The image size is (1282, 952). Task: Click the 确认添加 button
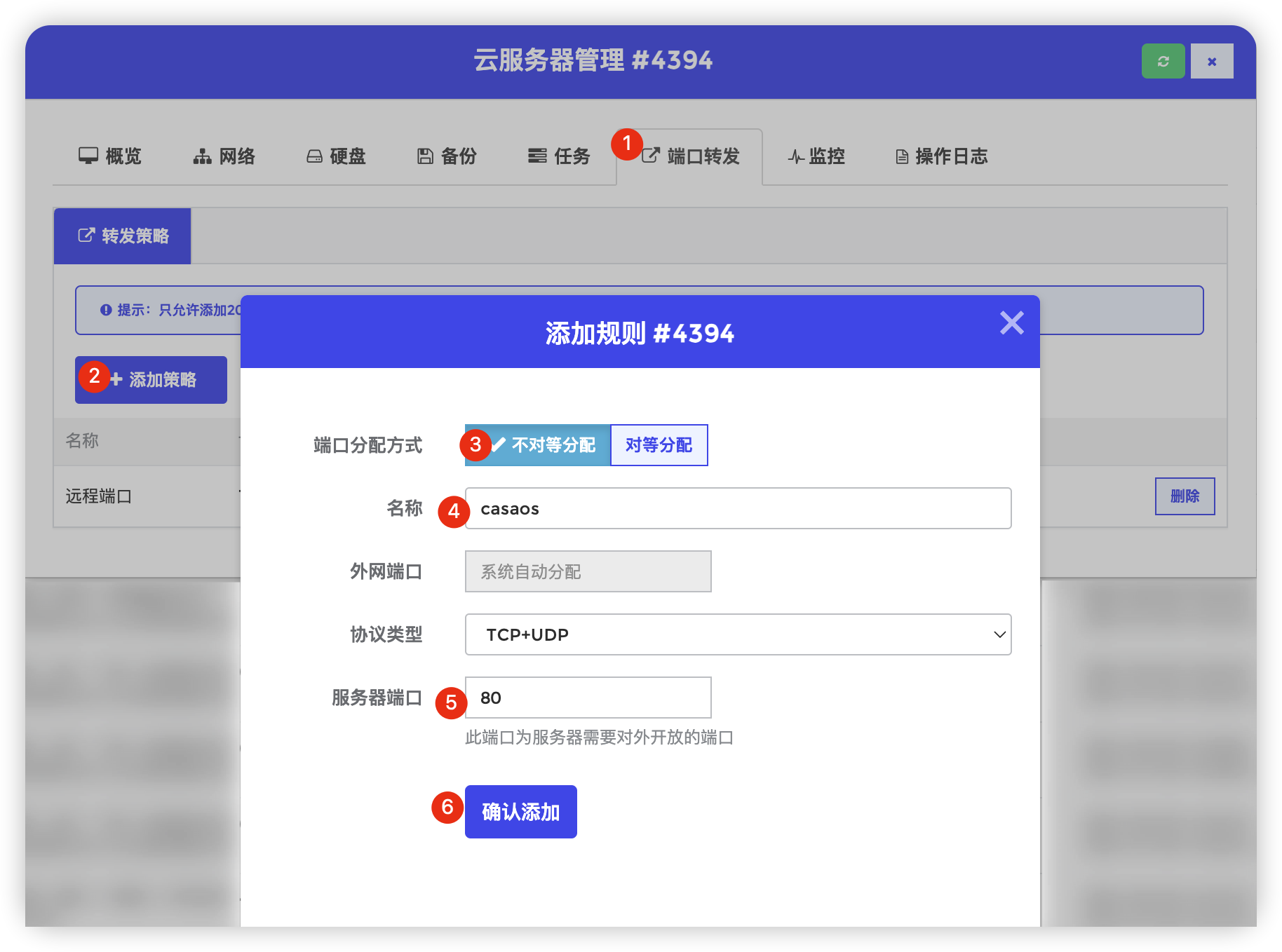(x=521, y=812)
